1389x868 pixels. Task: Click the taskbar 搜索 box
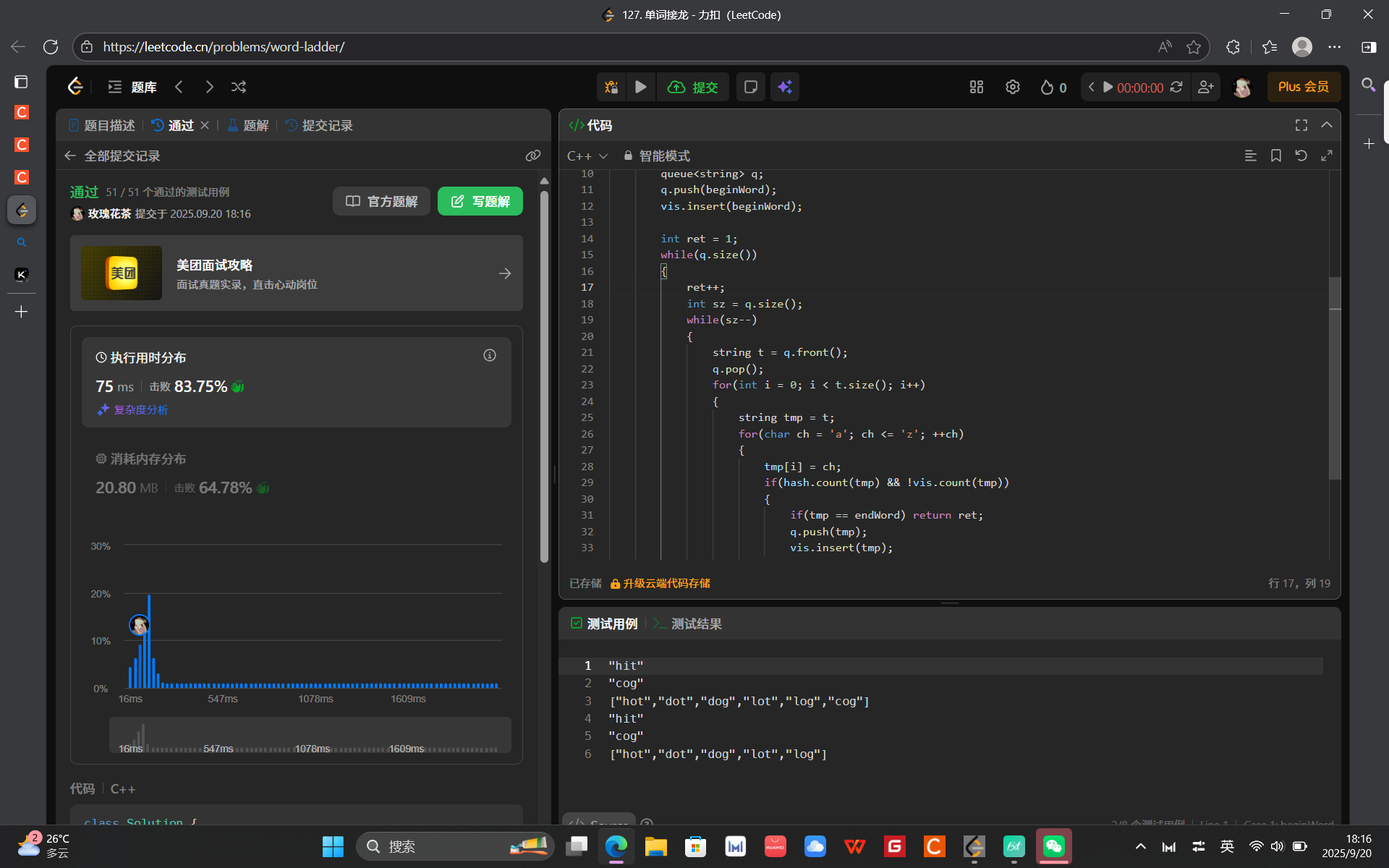455,846
